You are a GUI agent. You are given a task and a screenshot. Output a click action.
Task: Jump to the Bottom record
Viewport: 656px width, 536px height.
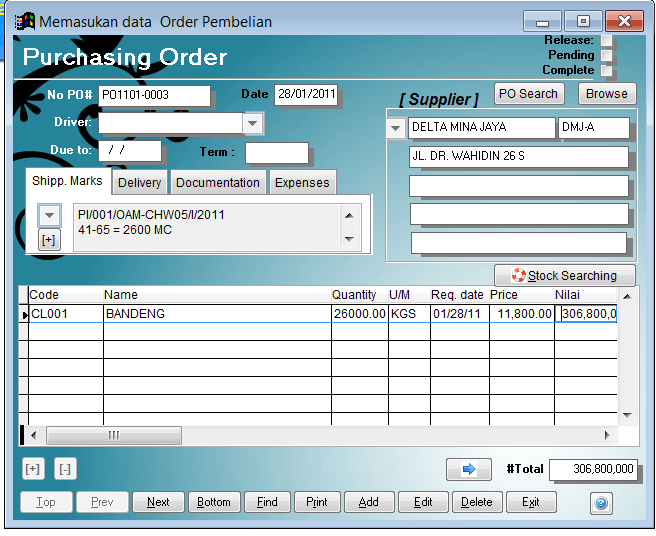pos(214,502)
